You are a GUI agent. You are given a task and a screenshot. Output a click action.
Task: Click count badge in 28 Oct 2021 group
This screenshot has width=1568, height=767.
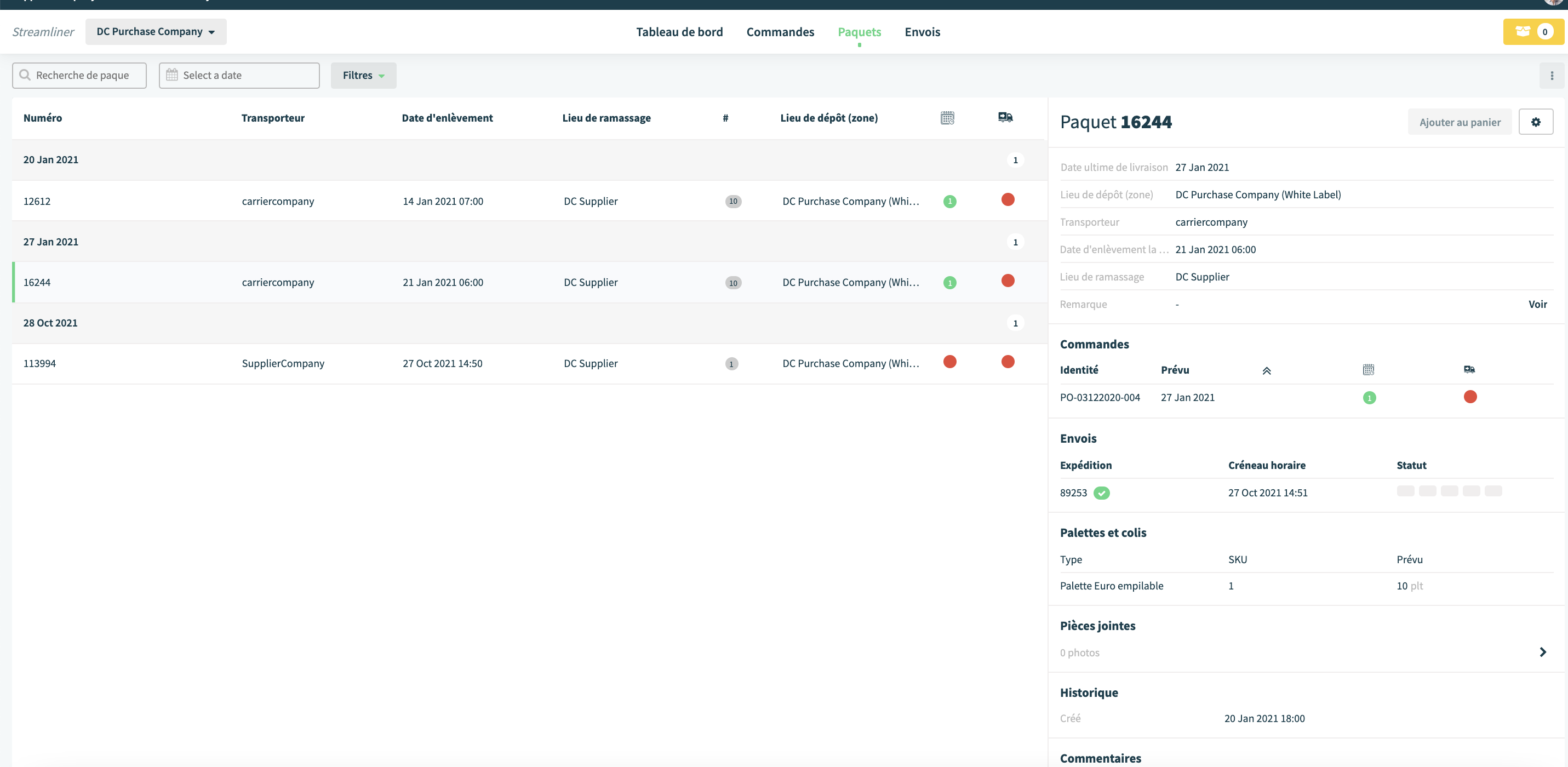tap(1015, 323)
